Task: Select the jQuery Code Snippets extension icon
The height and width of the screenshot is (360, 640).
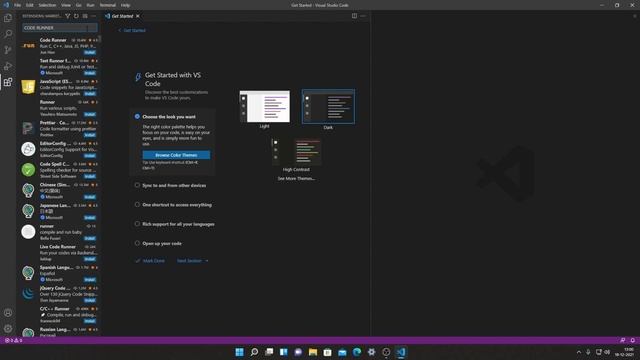Action: (x=28, y=293)
